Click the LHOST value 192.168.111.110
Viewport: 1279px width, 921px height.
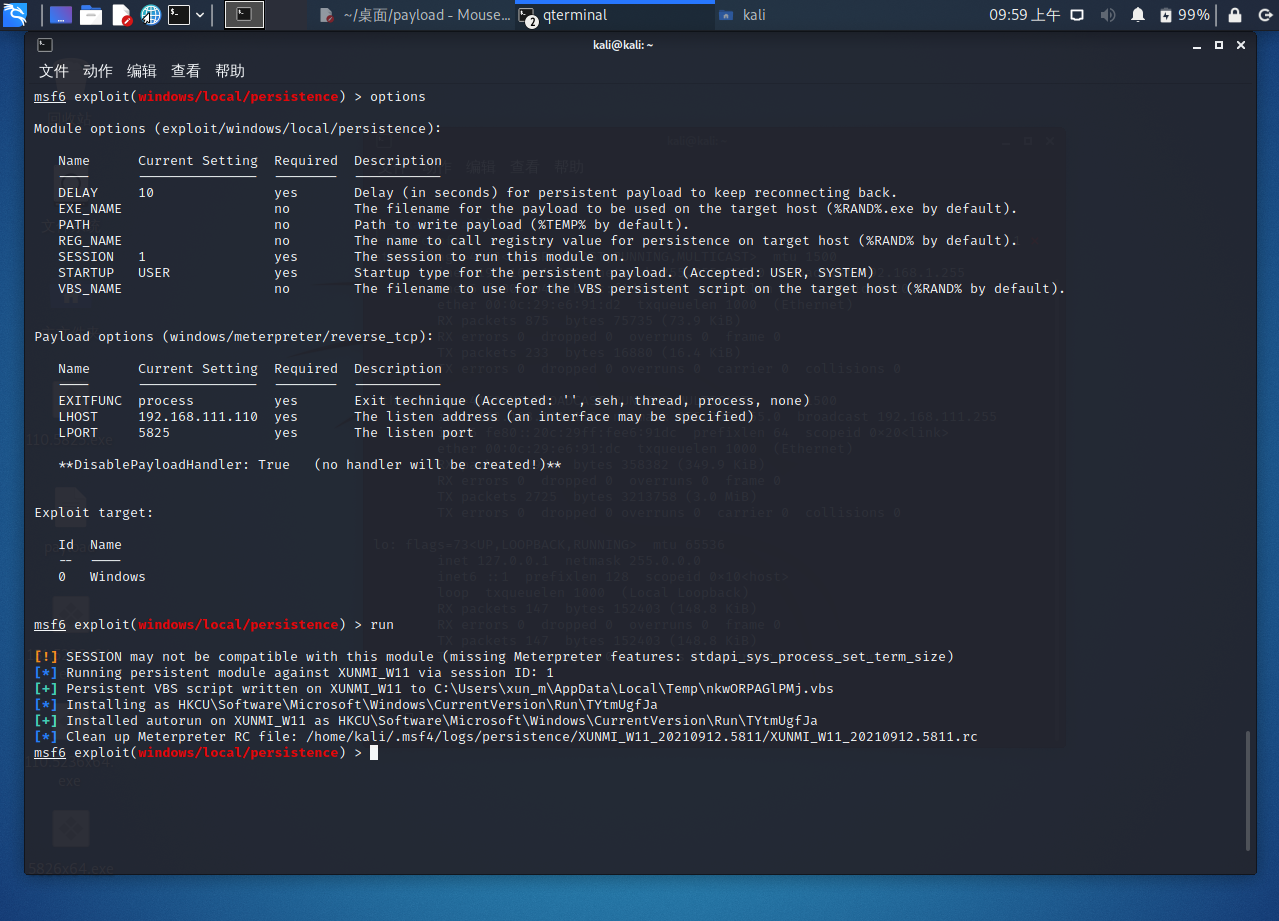pyautogui.click(x=198, y=417)
